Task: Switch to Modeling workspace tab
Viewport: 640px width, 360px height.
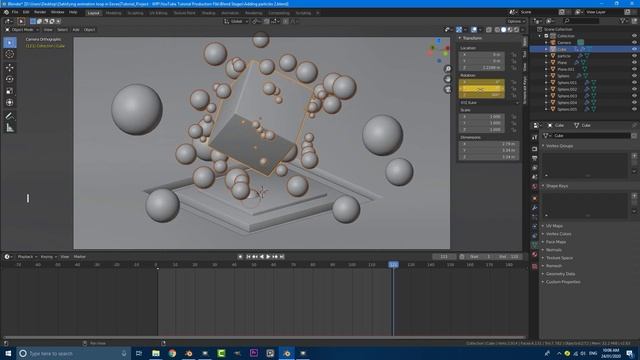Action: pyautogui.click(x=113, y=13)
